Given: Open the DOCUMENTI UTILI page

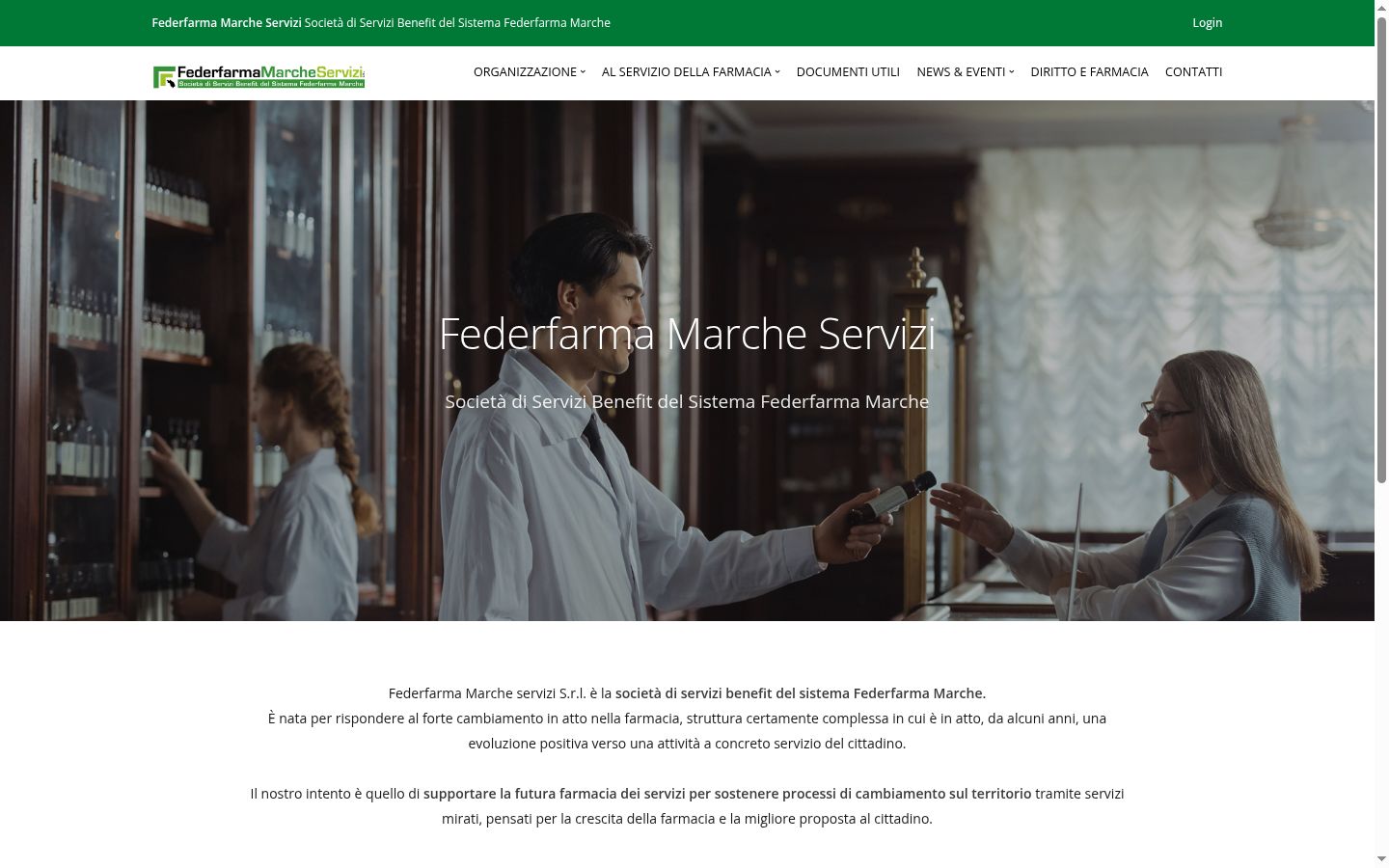Looking at the screenshot, I should coord(848,71).
